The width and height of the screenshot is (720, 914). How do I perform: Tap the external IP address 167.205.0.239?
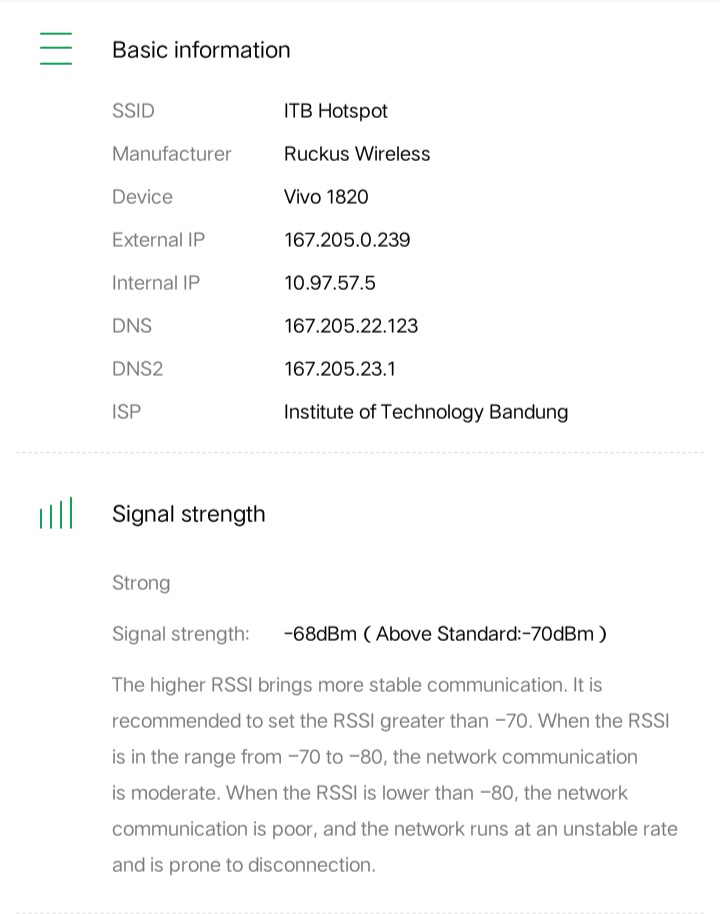tap(347, 240)
